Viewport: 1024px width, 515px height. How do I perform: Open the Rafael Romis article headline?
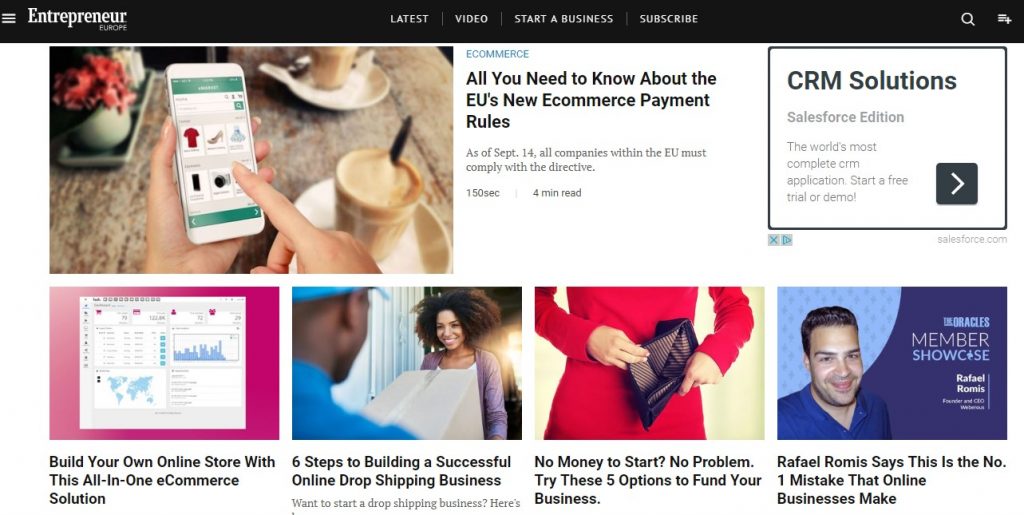891,480
